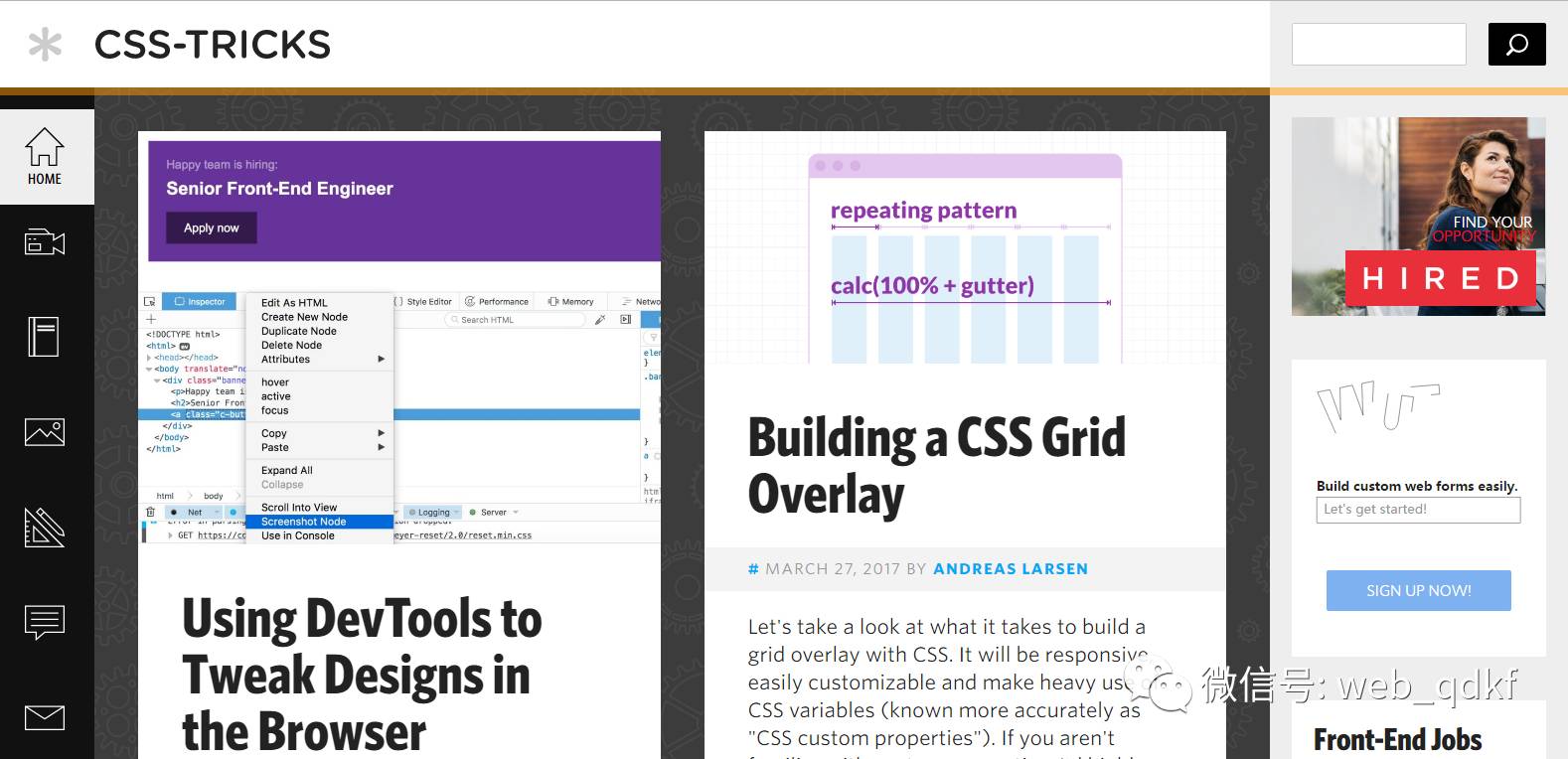Expand the Attributes submenu arrow
The height and width of the screenshot is (759, 1568).
pos(381,360)
